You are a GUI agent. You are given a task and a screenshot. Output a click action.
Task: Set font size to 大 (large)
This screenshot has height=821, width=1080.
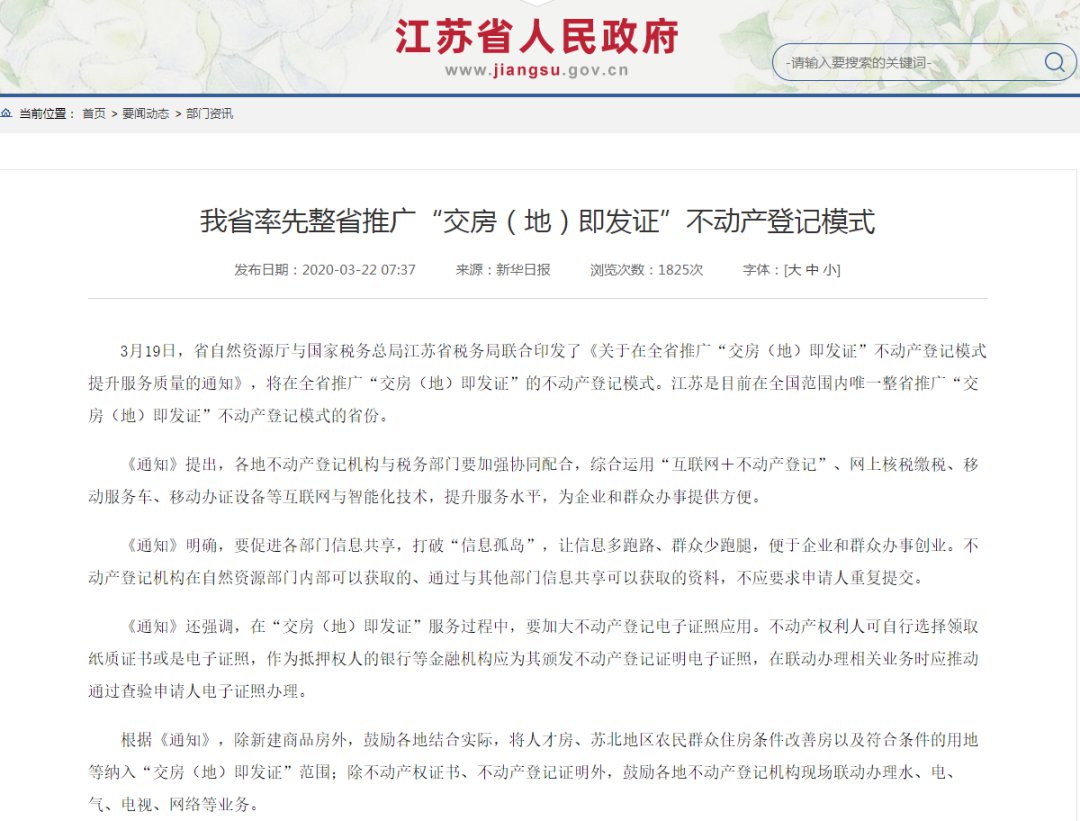tap(795, 270)
